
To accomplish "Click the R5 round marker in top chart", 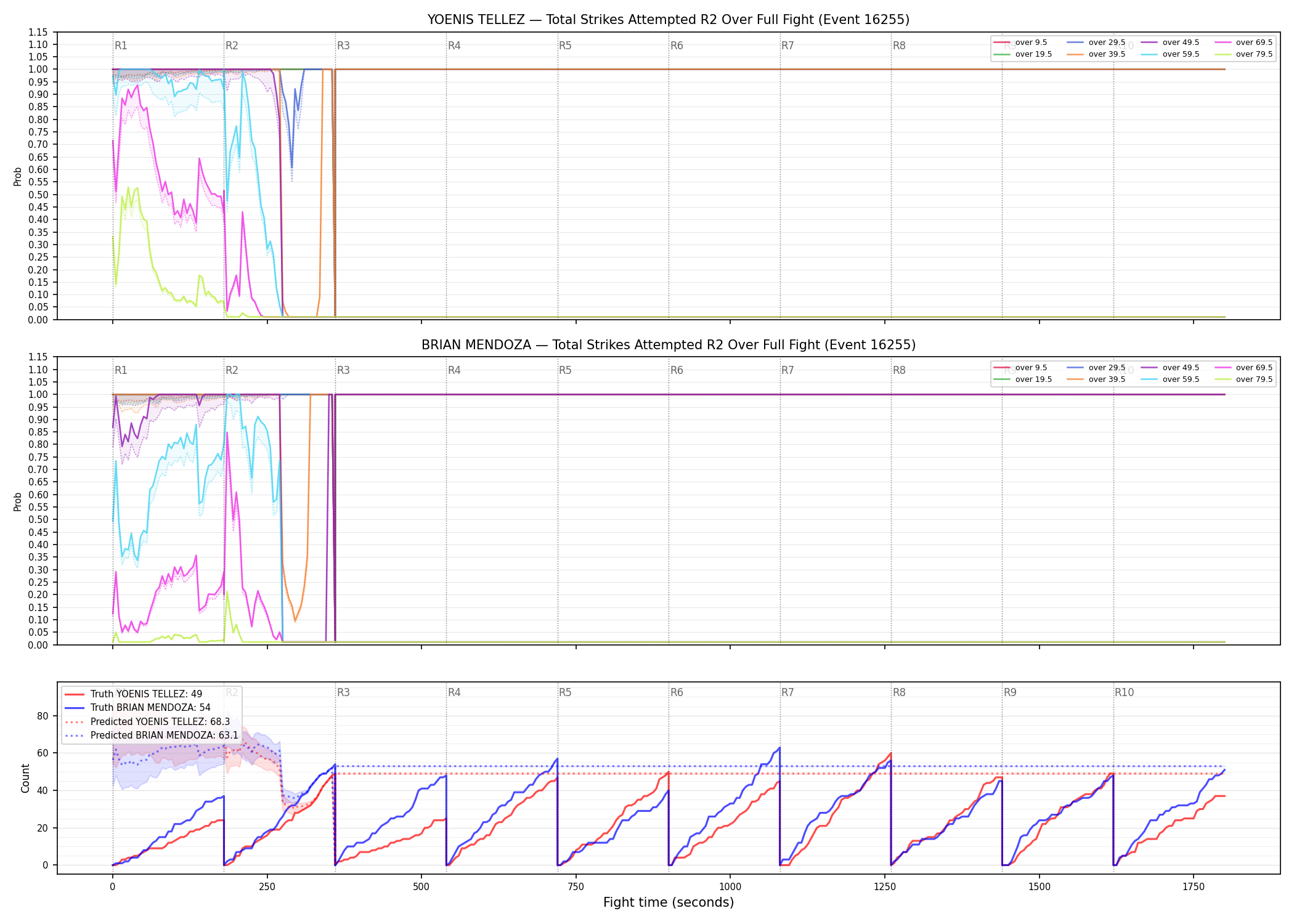I will (x=565, y=46).
